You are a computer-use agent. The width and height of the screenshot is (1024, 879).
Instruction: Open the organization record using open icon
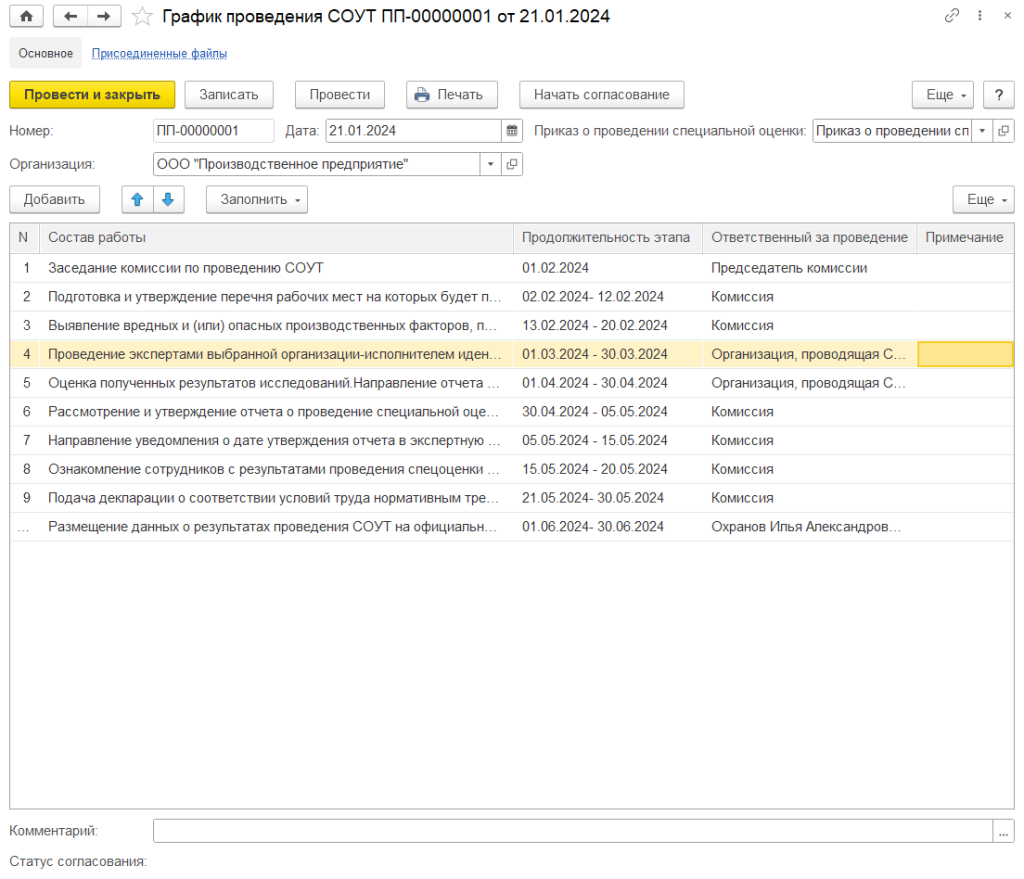512,164
